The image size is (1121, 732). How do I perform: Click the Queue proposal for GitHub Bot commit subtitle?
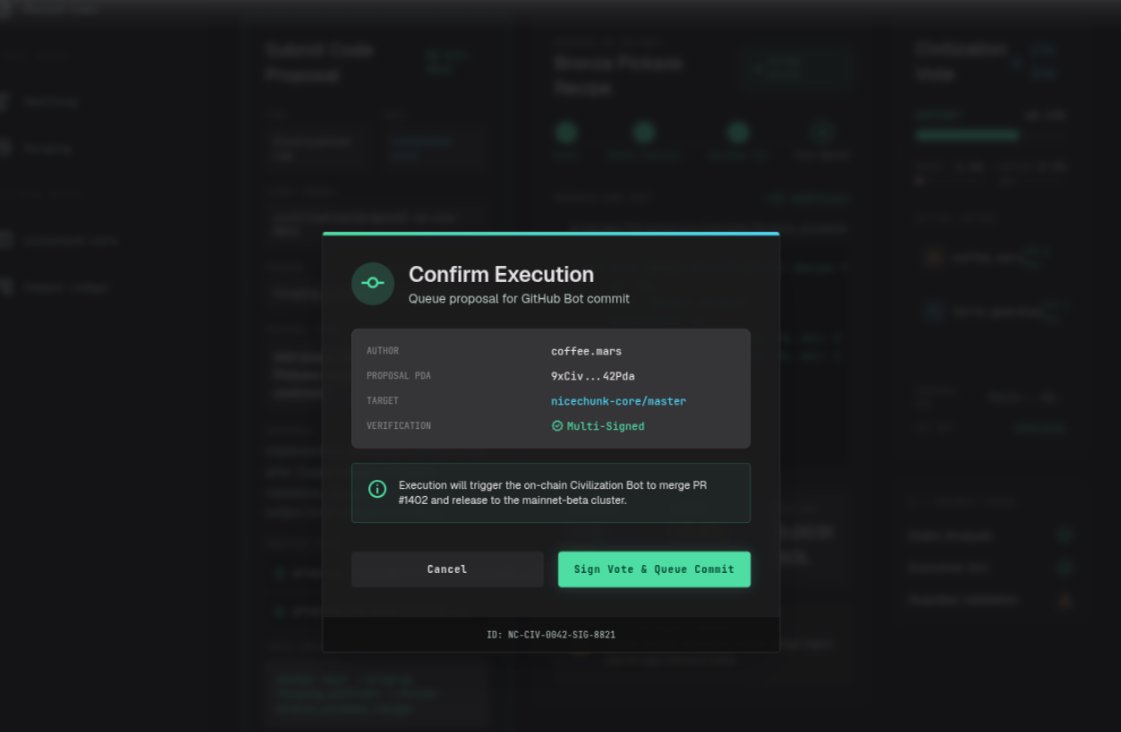pyautogui.click(x=519, y=299)
